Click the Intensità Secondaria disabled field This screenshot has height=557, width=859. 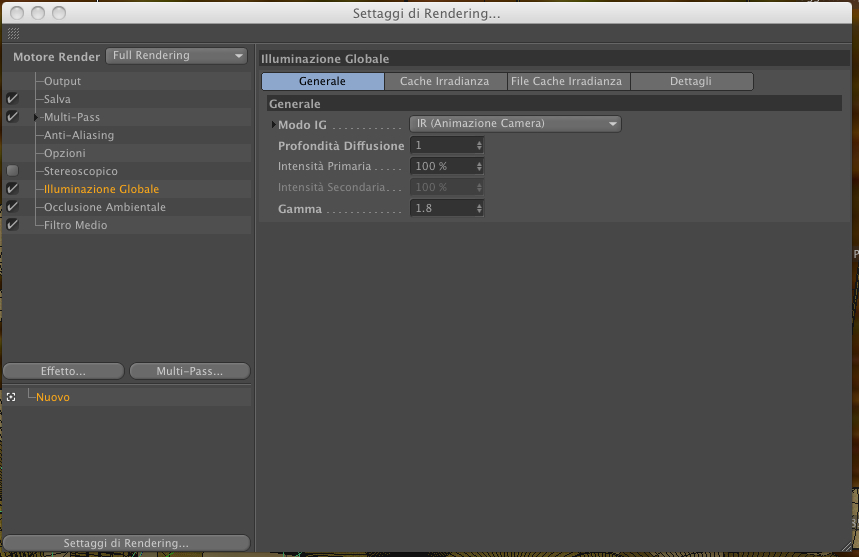click(446, 187)
